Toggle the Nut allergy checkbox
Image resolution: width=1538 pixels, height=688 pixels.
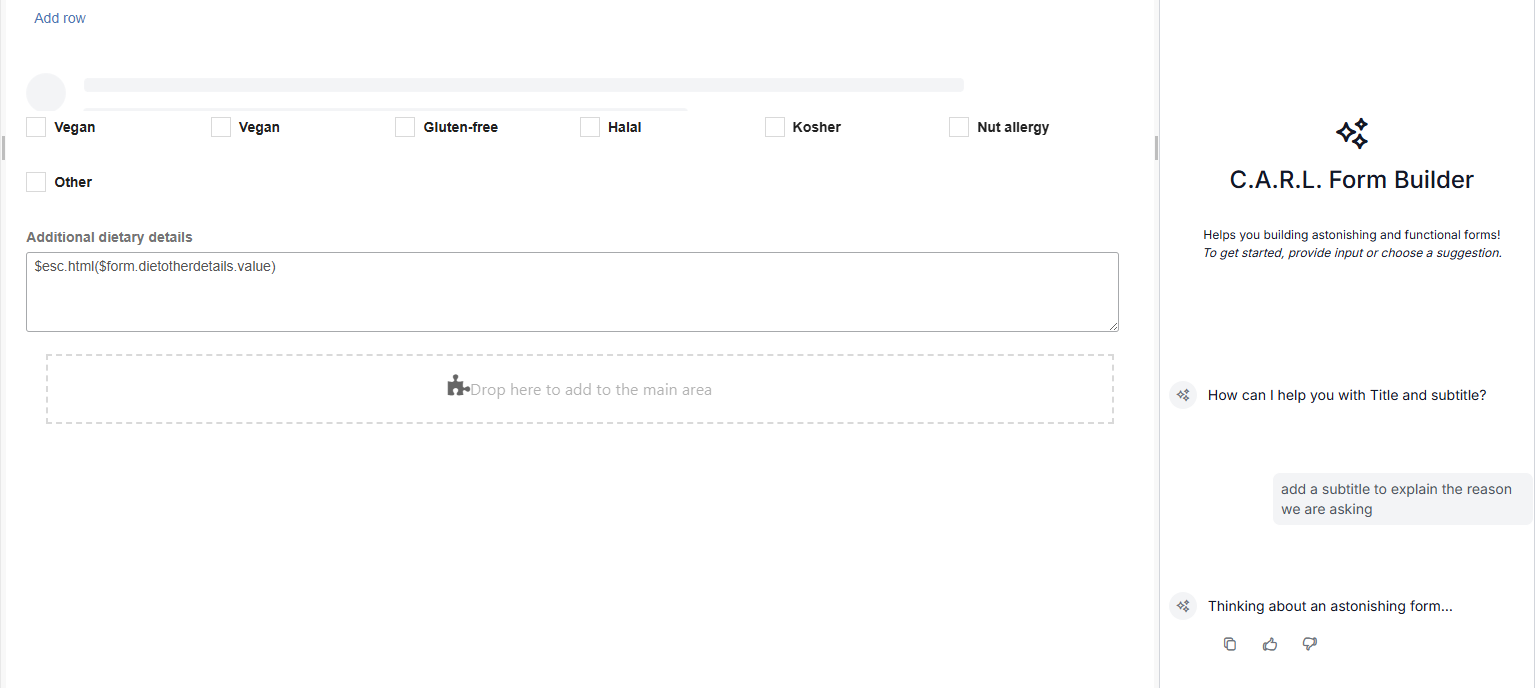click(x=959, y=127)
